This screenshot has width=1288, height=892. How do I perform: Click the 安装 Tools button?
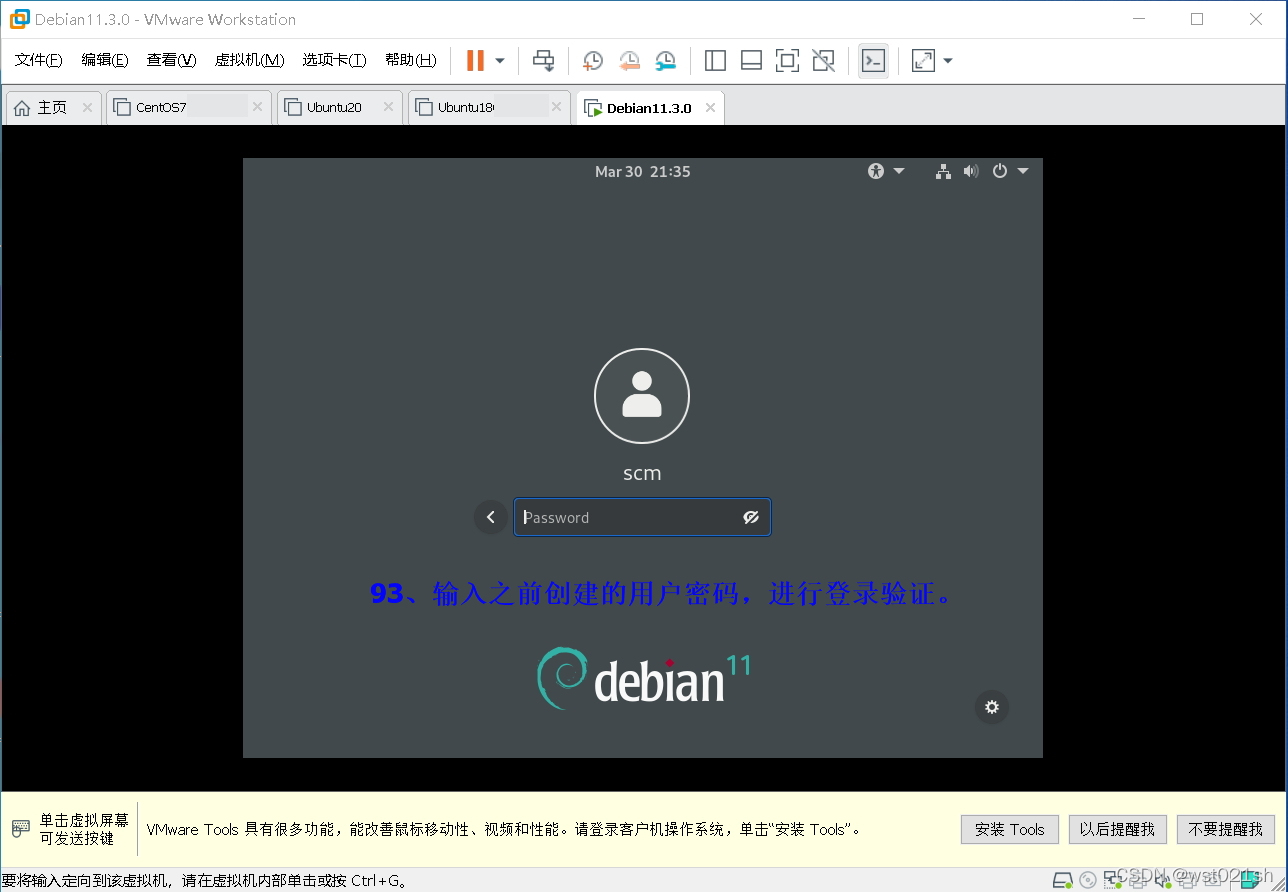(x=1009, y=829)
